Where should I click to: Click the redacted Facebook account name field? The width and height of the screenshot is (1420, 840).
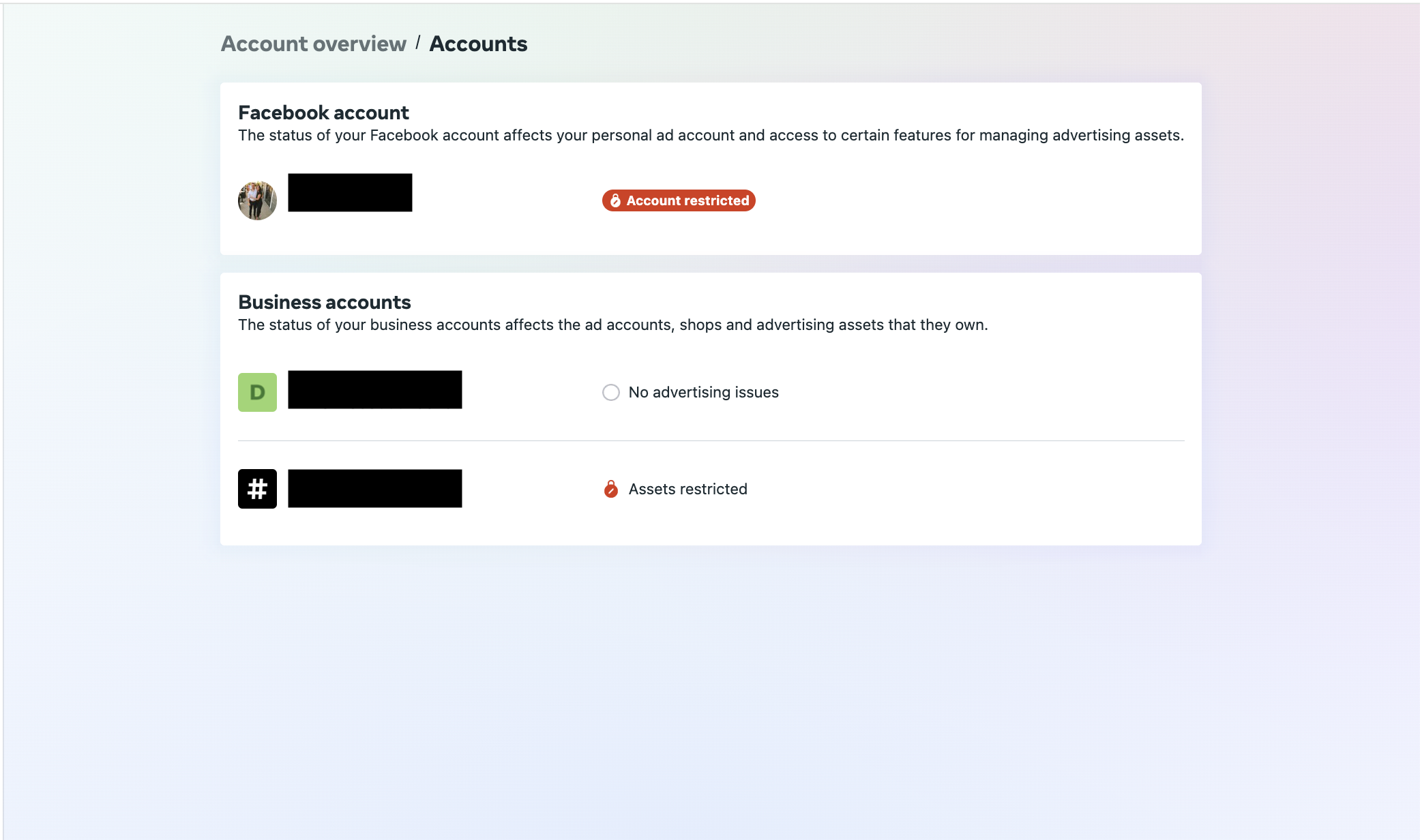click(x=350, y=192)
